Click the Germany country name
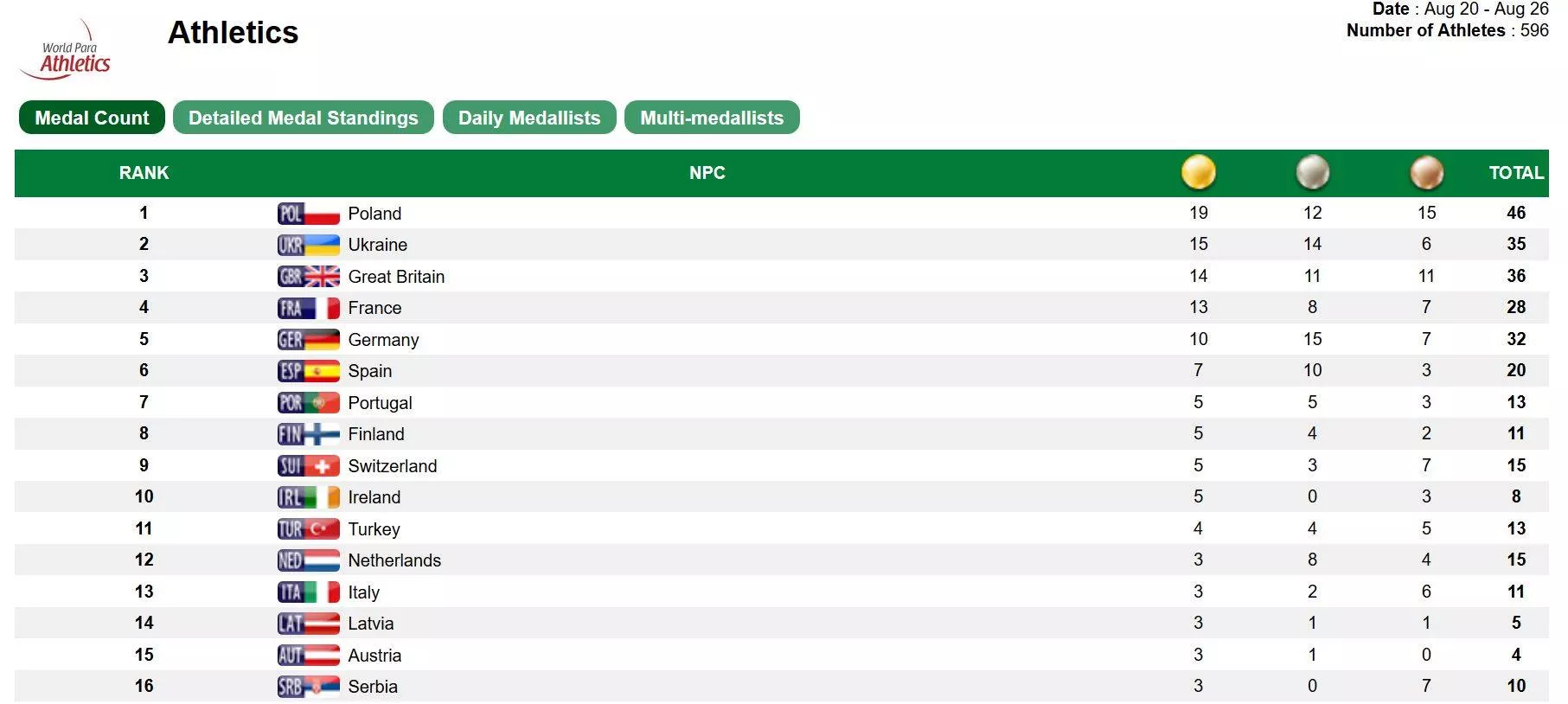This screenshot has width=1568, height=704. (383, 340)
